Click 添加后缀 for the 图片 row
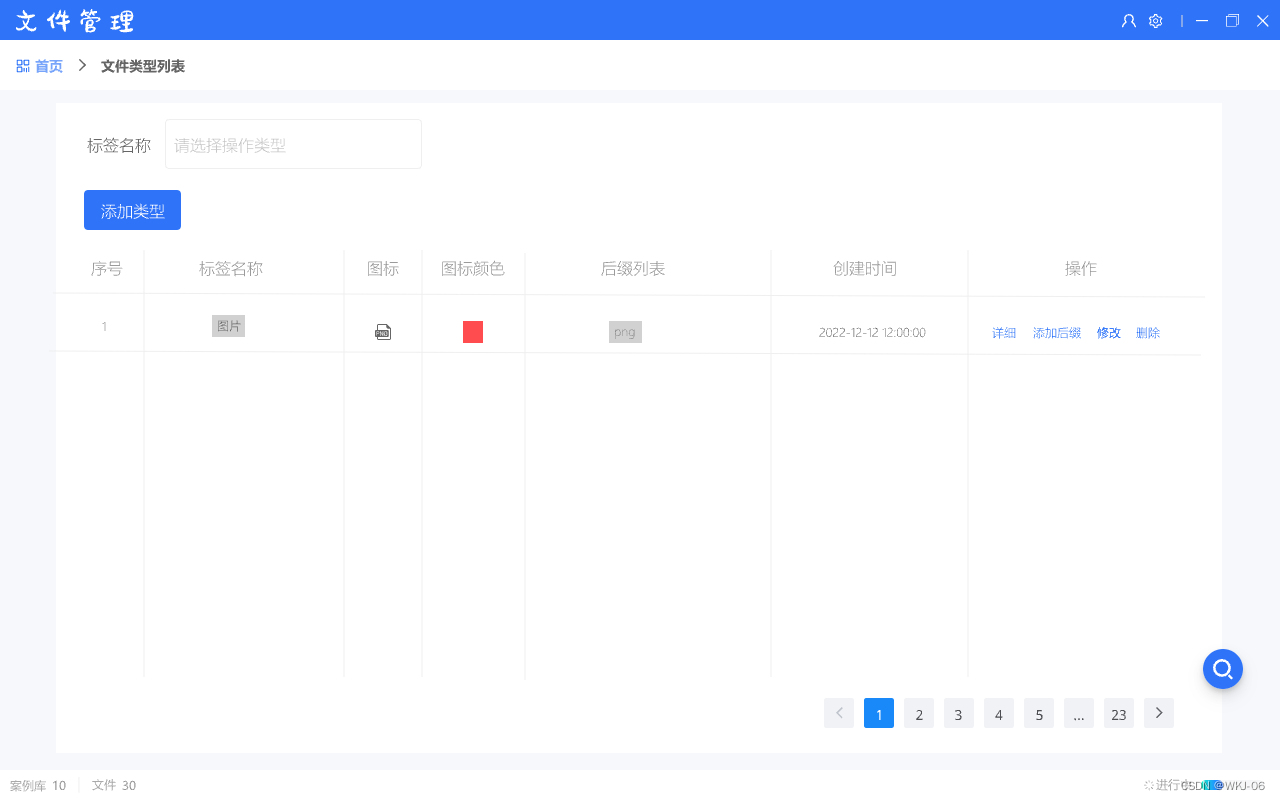 [1057, 333]
